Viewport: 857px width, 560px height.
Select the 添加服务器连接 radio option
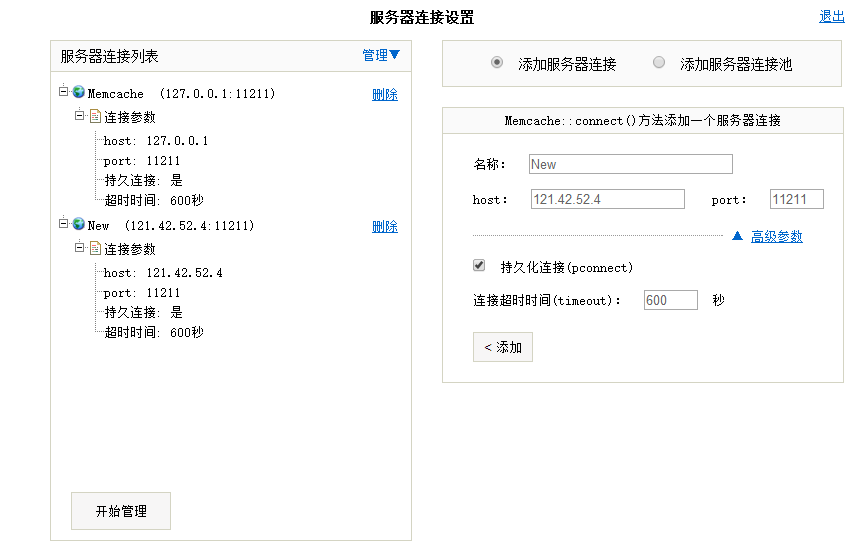497,62
